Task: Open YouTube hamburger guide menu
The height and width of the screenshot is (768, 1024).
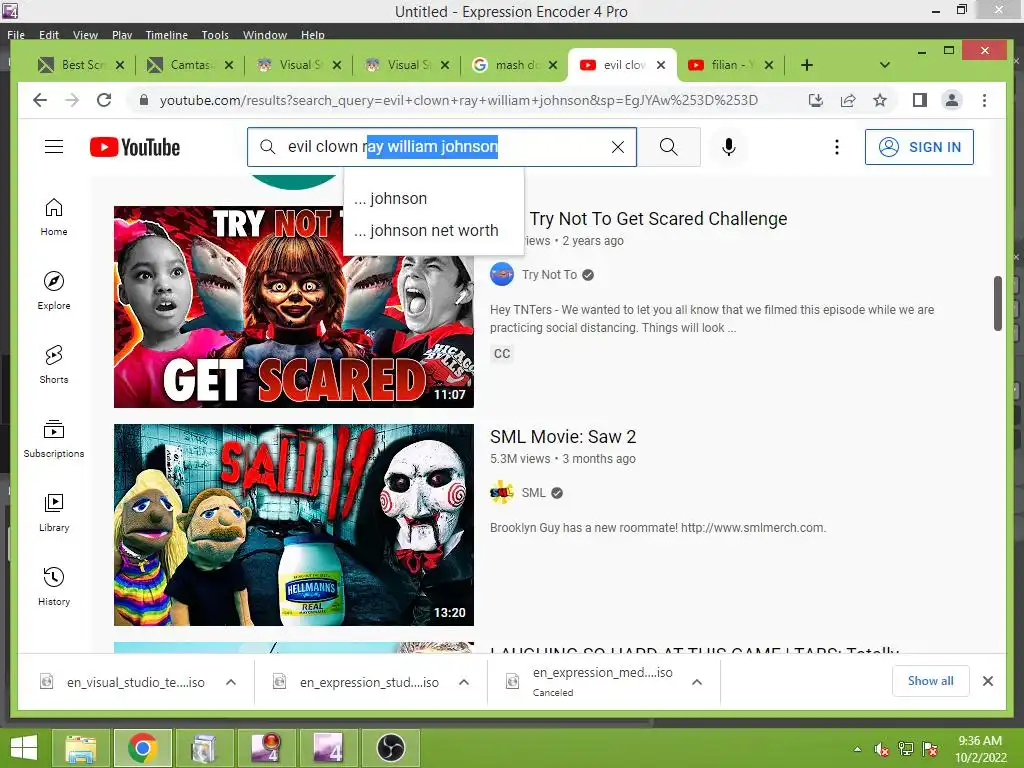Action: coord(54,147)
